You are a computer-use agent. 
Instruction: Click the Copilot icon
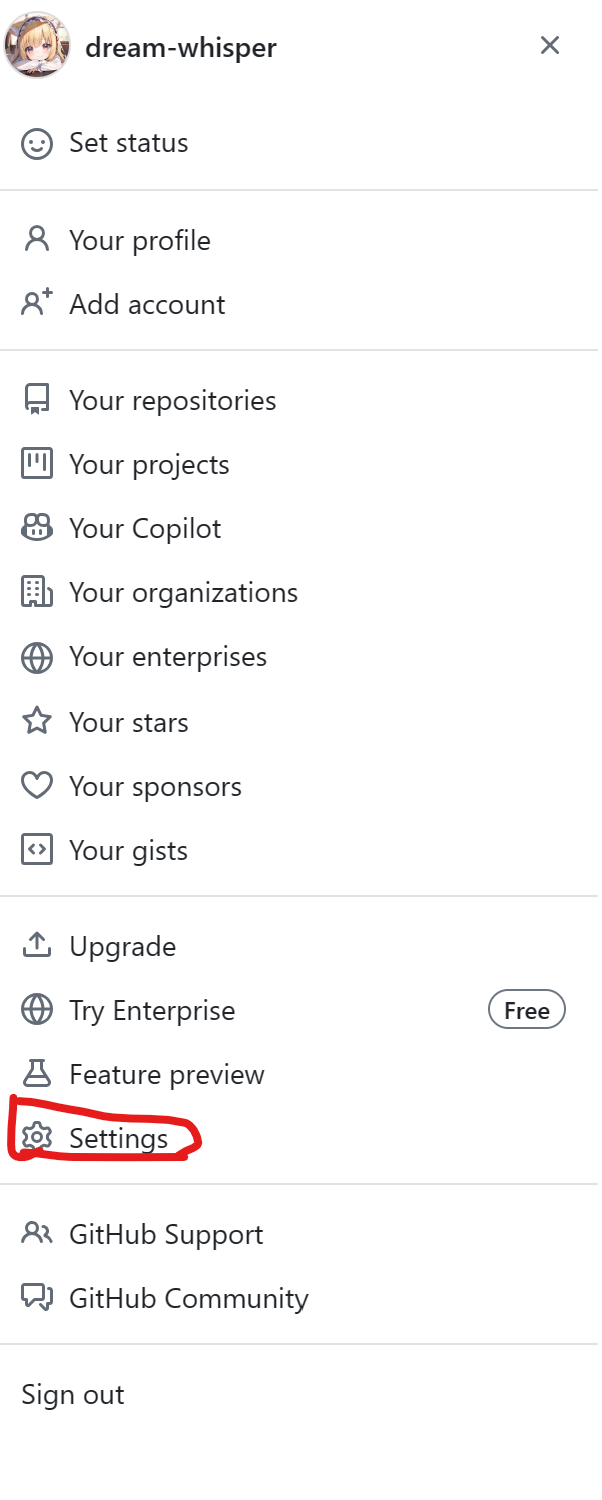click(x=37, y=528)
